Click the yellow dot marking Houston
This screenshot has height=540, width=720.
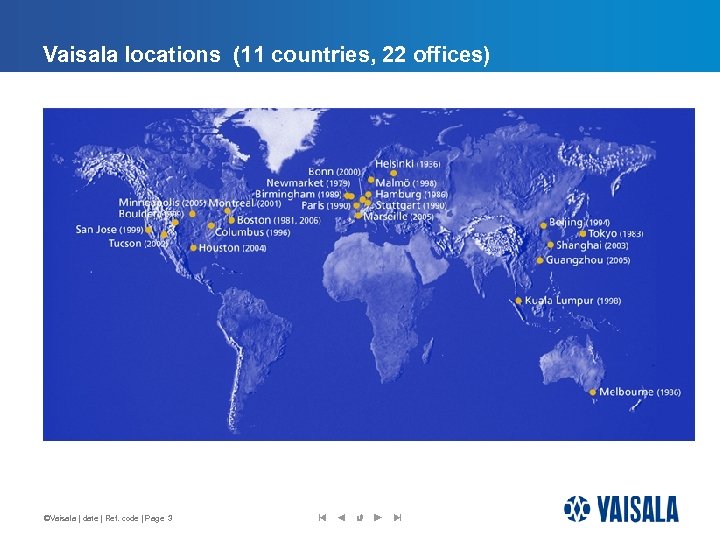193,248
